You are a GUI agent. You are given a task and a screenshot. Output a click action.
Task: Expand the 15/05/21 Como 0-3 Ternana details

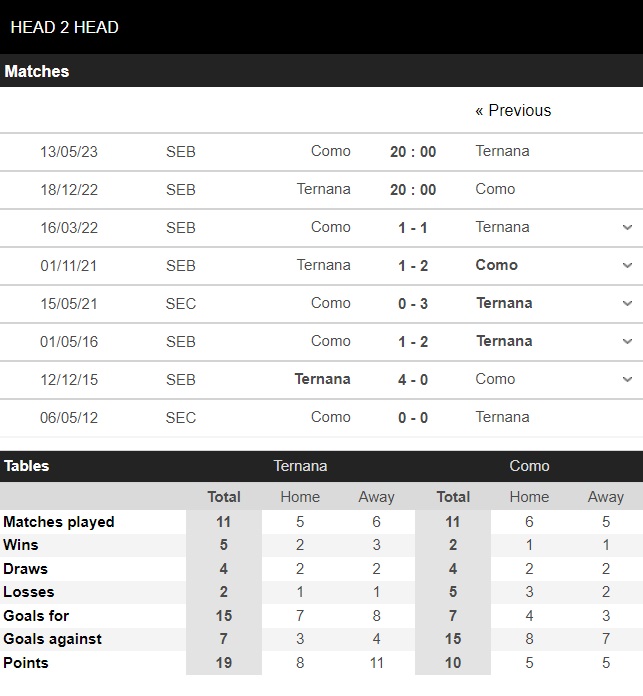[x=627, y=304]
